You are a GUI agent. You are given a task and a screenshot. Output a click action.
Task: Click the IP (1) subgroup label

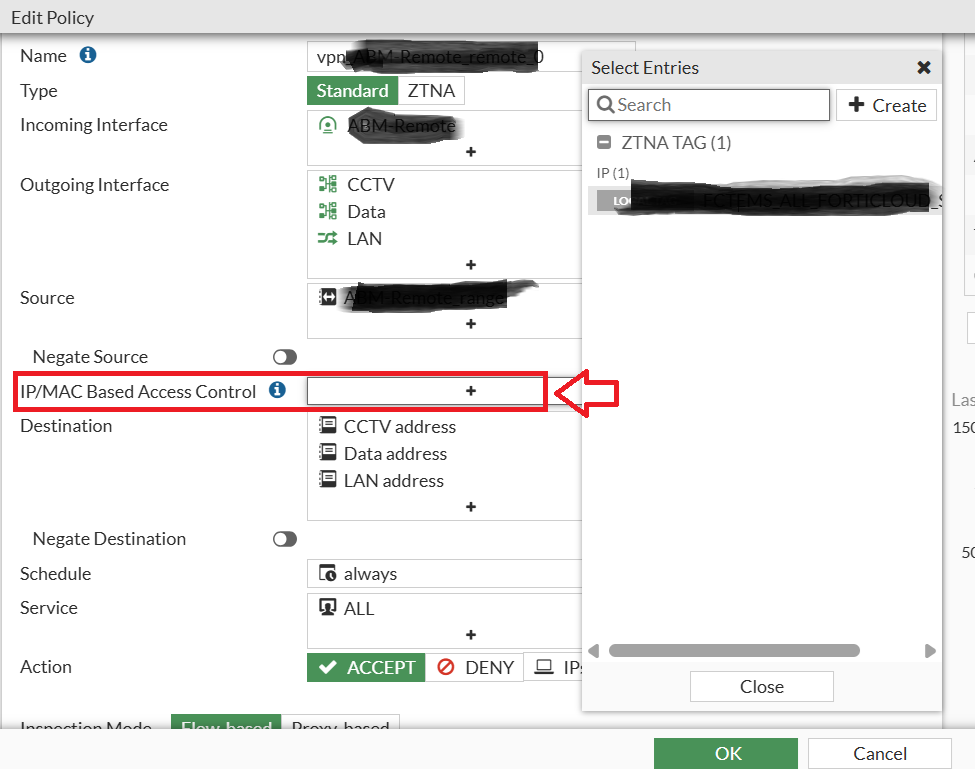pyautogui.click(x=612, y=173)
